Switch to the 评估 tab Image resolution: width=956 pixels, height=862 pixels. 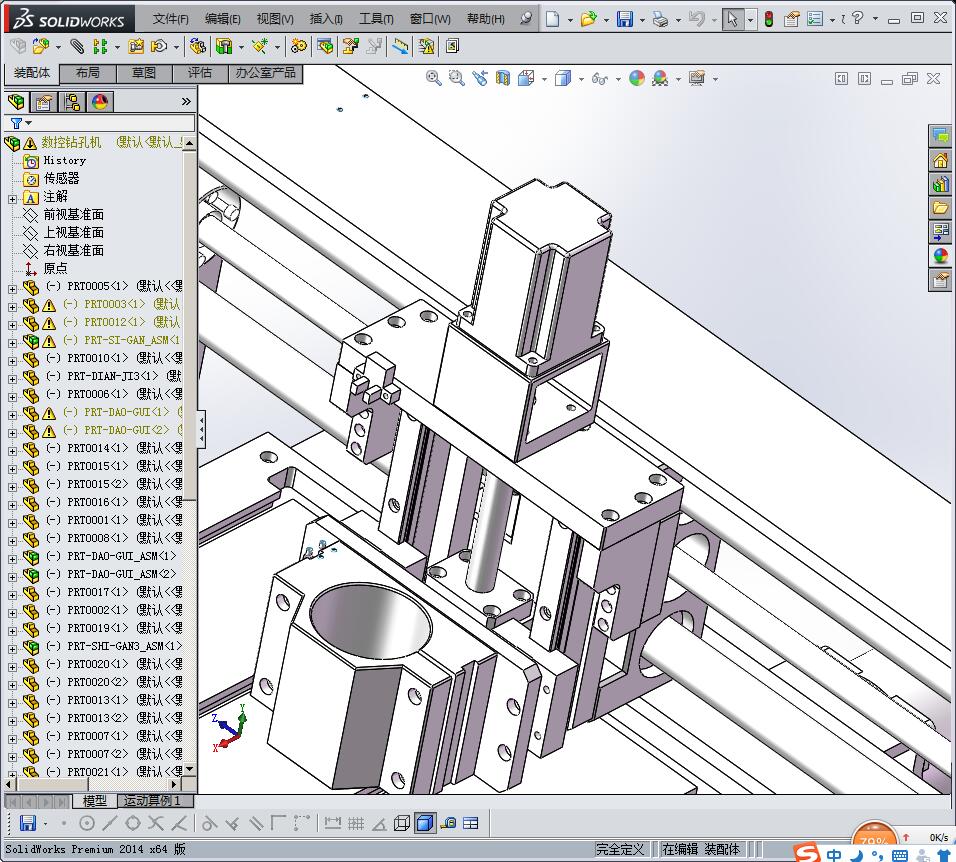coord(200,73)
